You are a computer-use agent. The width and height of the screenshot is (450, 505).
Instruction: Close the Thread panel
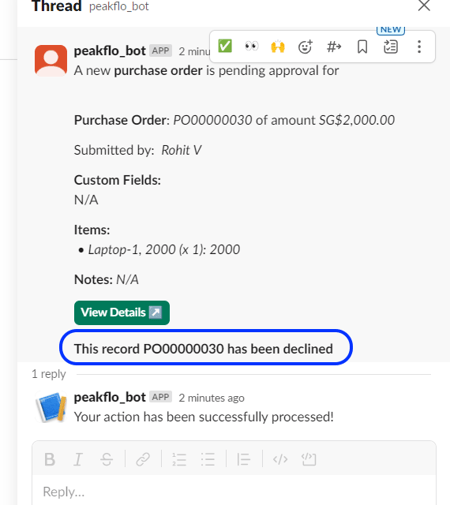(x=424, y=5)
